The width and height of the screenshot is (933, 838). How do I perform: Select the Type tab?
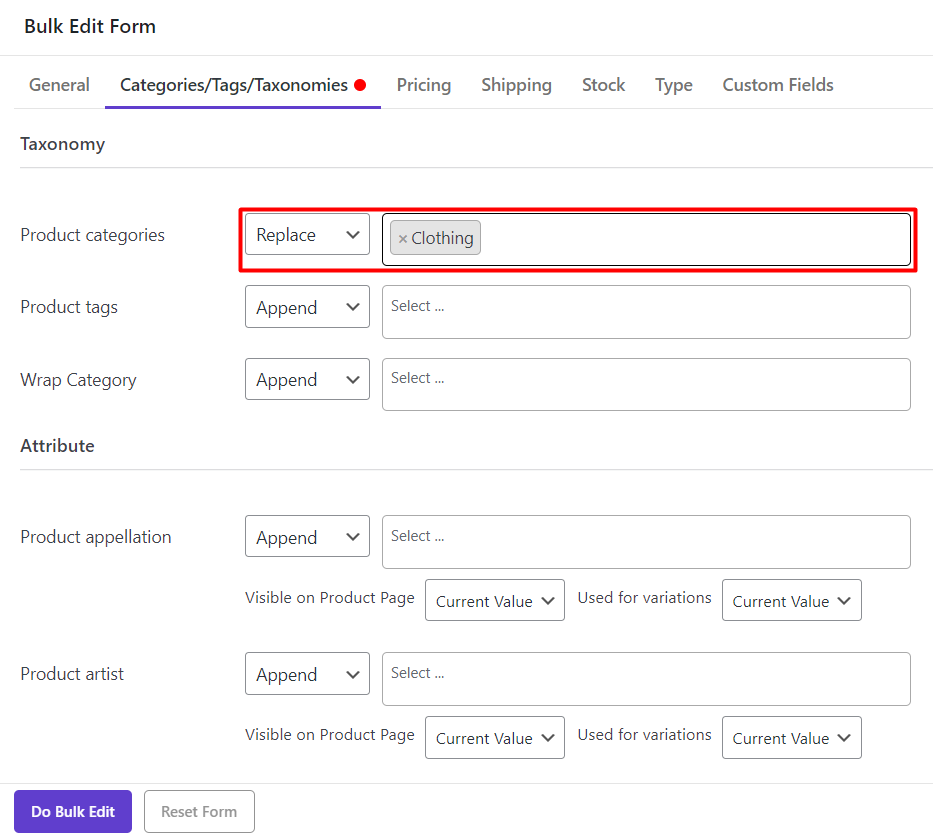click(x=673, y=85)
